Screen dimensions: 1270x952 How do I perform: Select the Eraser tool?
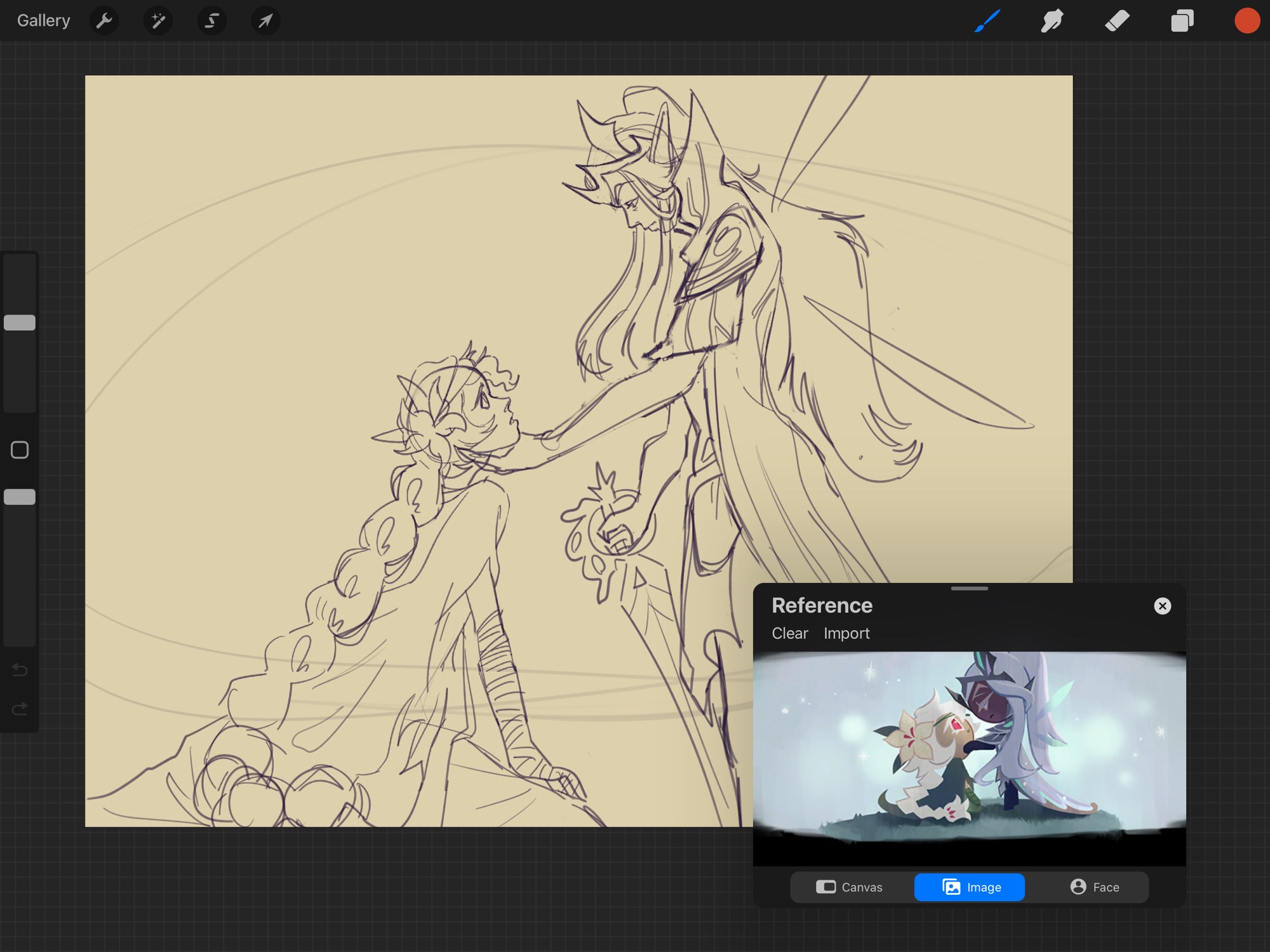pyautogui.click(x=1117, y=20)
